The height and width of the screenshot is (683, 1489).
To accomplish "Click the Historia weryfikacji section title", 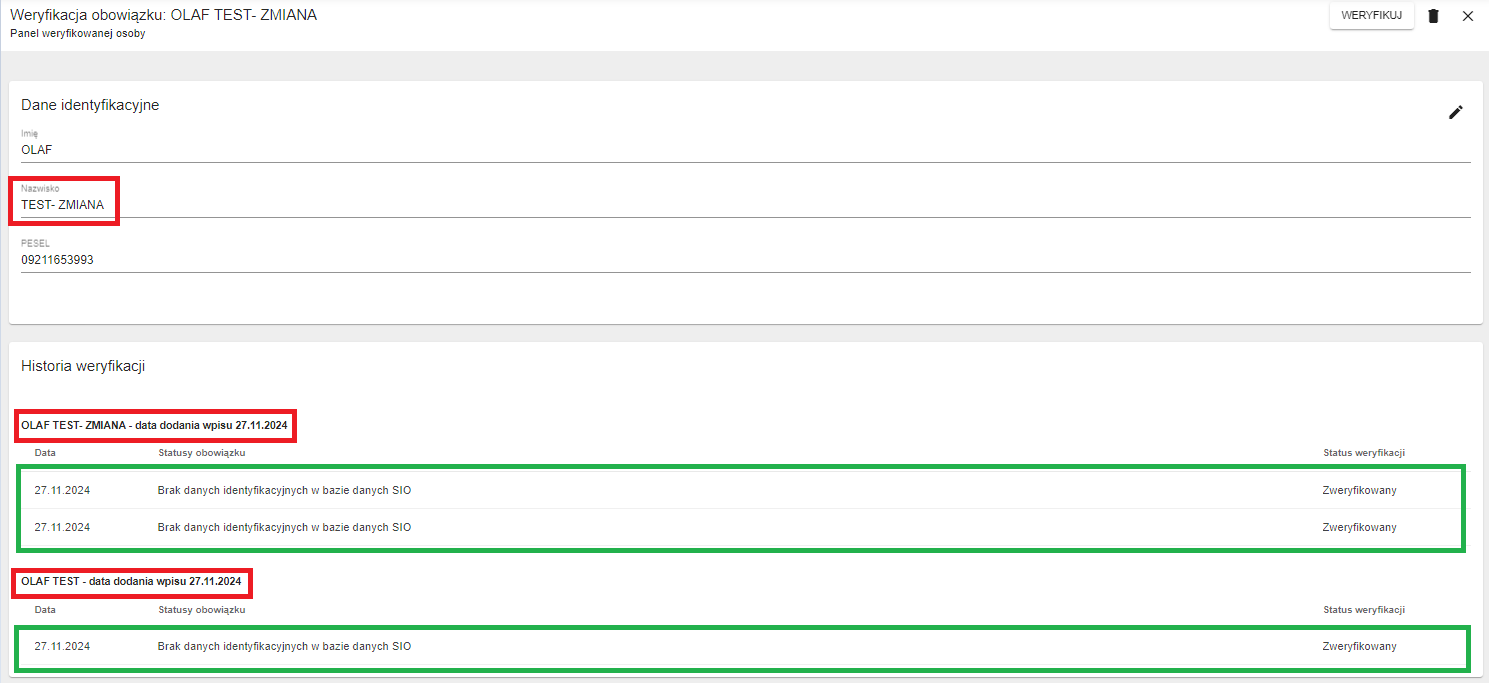I will tap(83, 366).
